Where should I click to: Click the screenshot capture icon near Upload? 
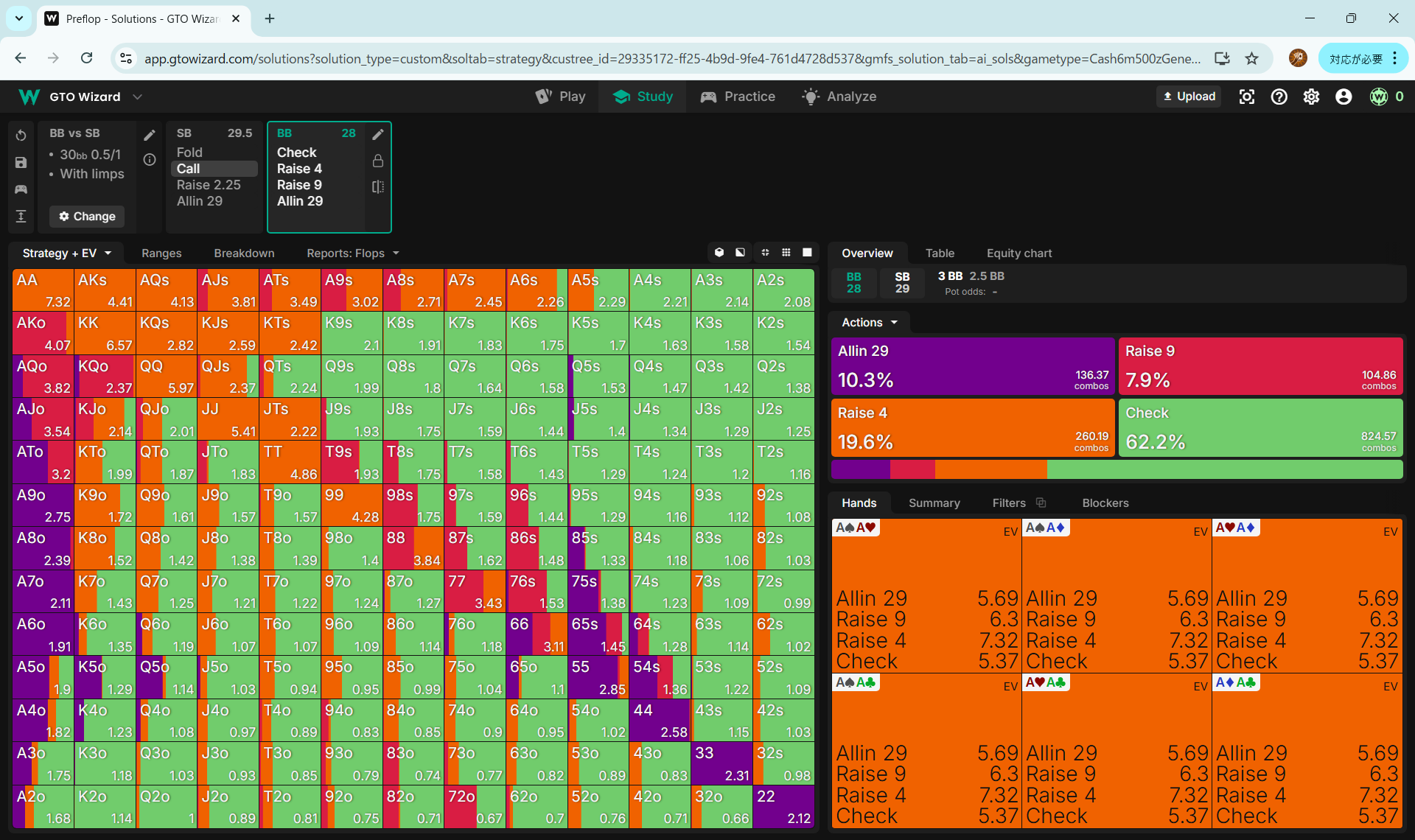tap(1246, 97)
